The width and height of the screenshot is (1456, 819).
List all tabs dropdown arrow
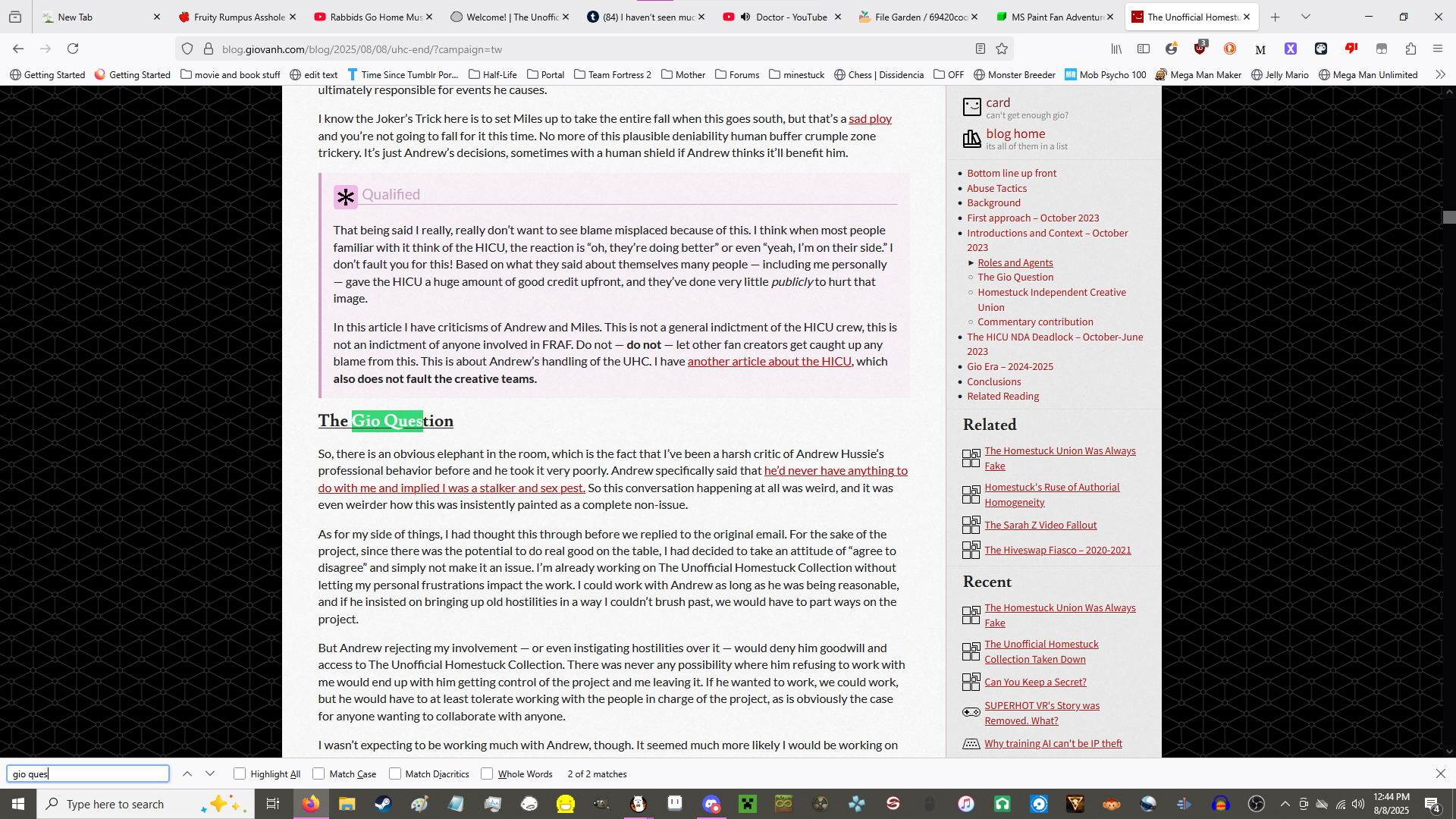click(x=1305, y=17)
